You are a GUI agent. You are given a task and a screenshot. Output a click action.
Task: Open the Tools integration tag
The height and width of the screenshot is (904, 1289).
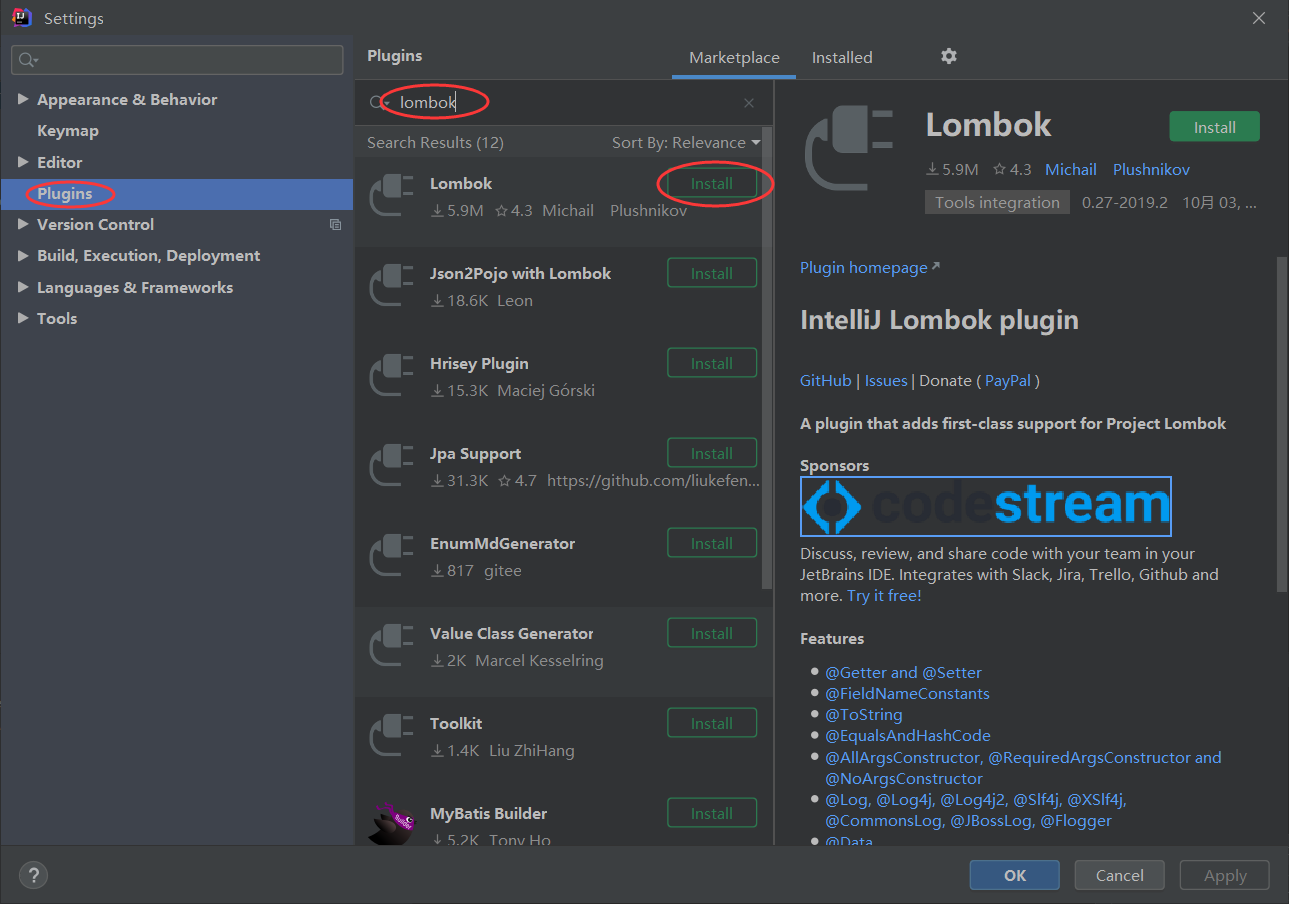point(997,203)
